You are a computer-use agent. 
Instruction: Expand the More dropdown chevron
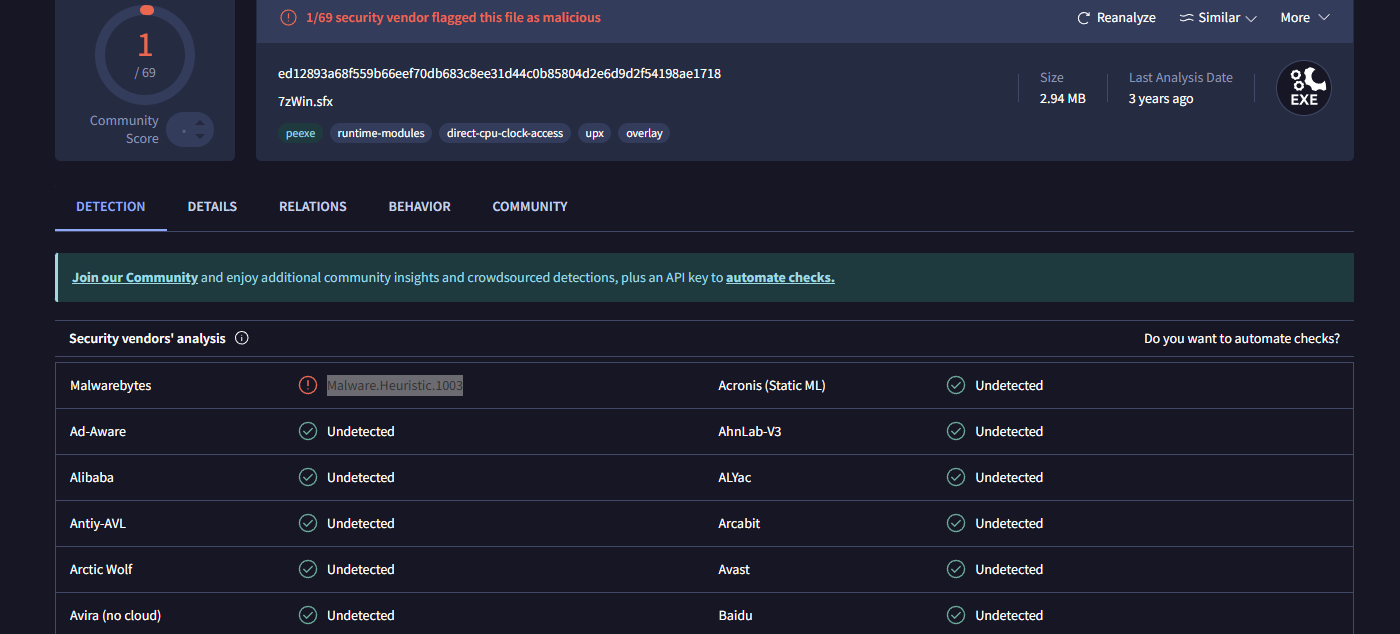tap(1324, 18)
